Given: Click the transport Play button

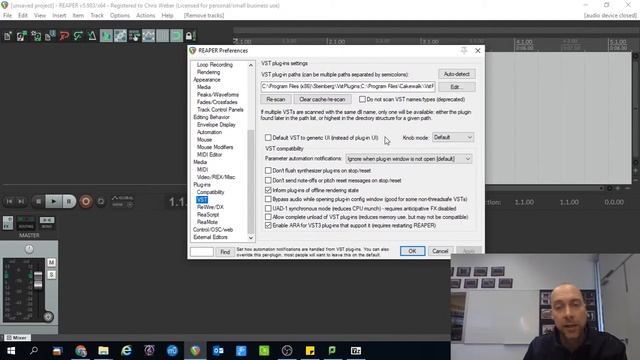Looking at the screenshot, I should [x=53, y=201].
